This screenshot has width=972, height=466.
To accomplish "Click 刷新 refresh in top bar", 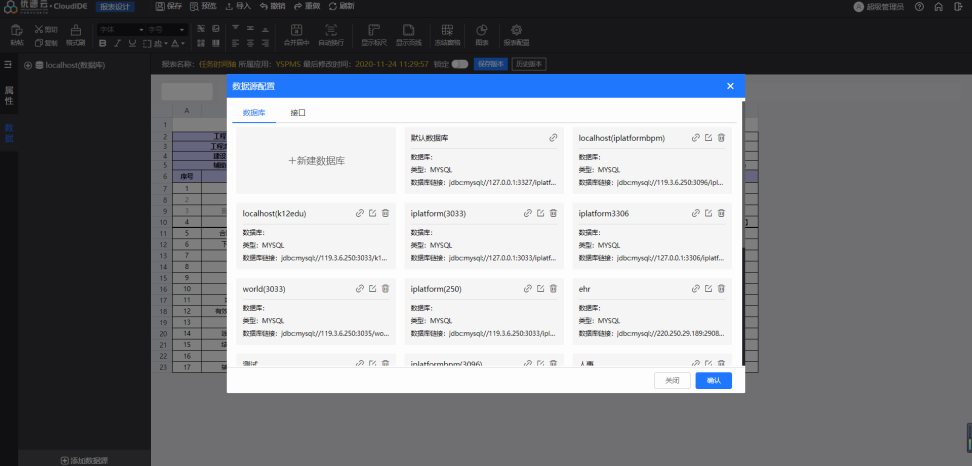I will click(342, 6).
